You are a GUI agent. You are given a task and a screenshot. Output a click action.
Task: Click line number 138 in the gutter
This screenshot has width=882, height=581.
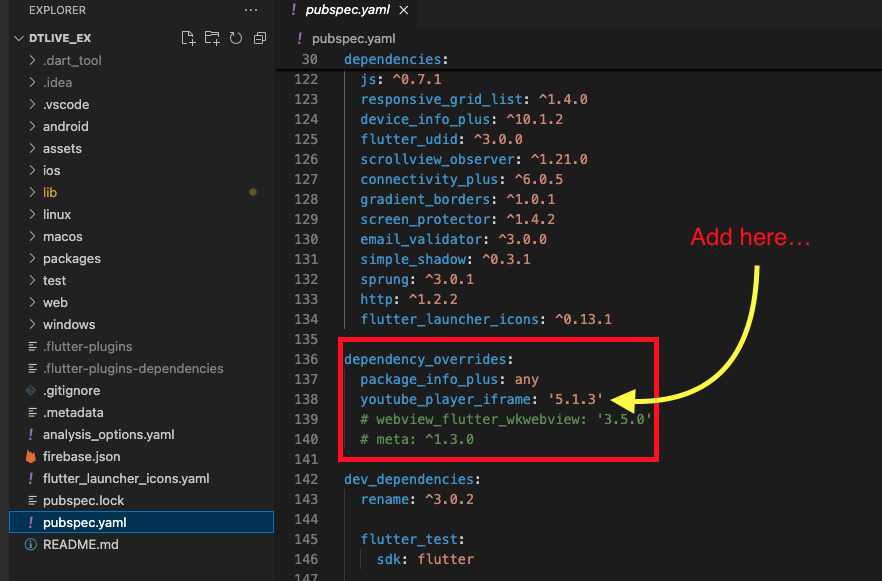306,399
